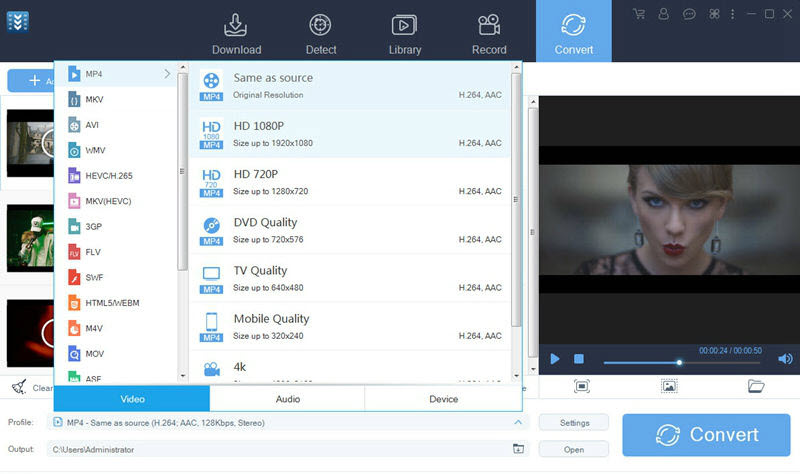The height and width of the screenshot is (474, 800).
Task: Click the Output path field
Action: tap(288, 449)
